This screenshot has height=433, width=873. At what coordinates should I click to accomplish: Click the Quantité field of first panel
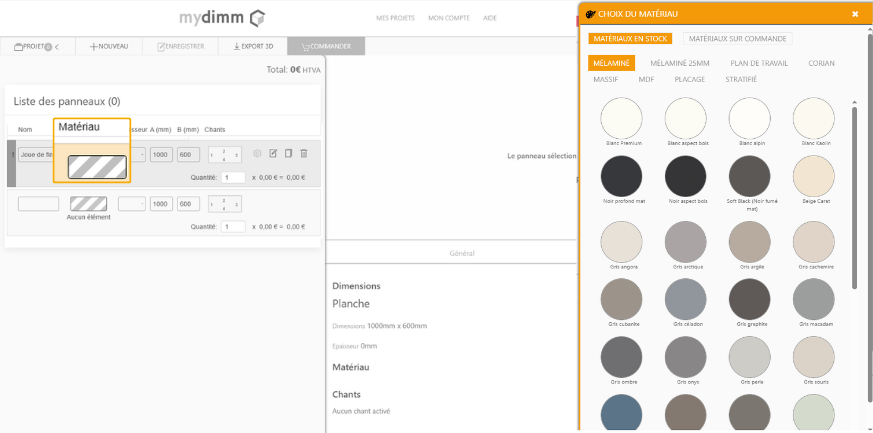coord(233,177)
